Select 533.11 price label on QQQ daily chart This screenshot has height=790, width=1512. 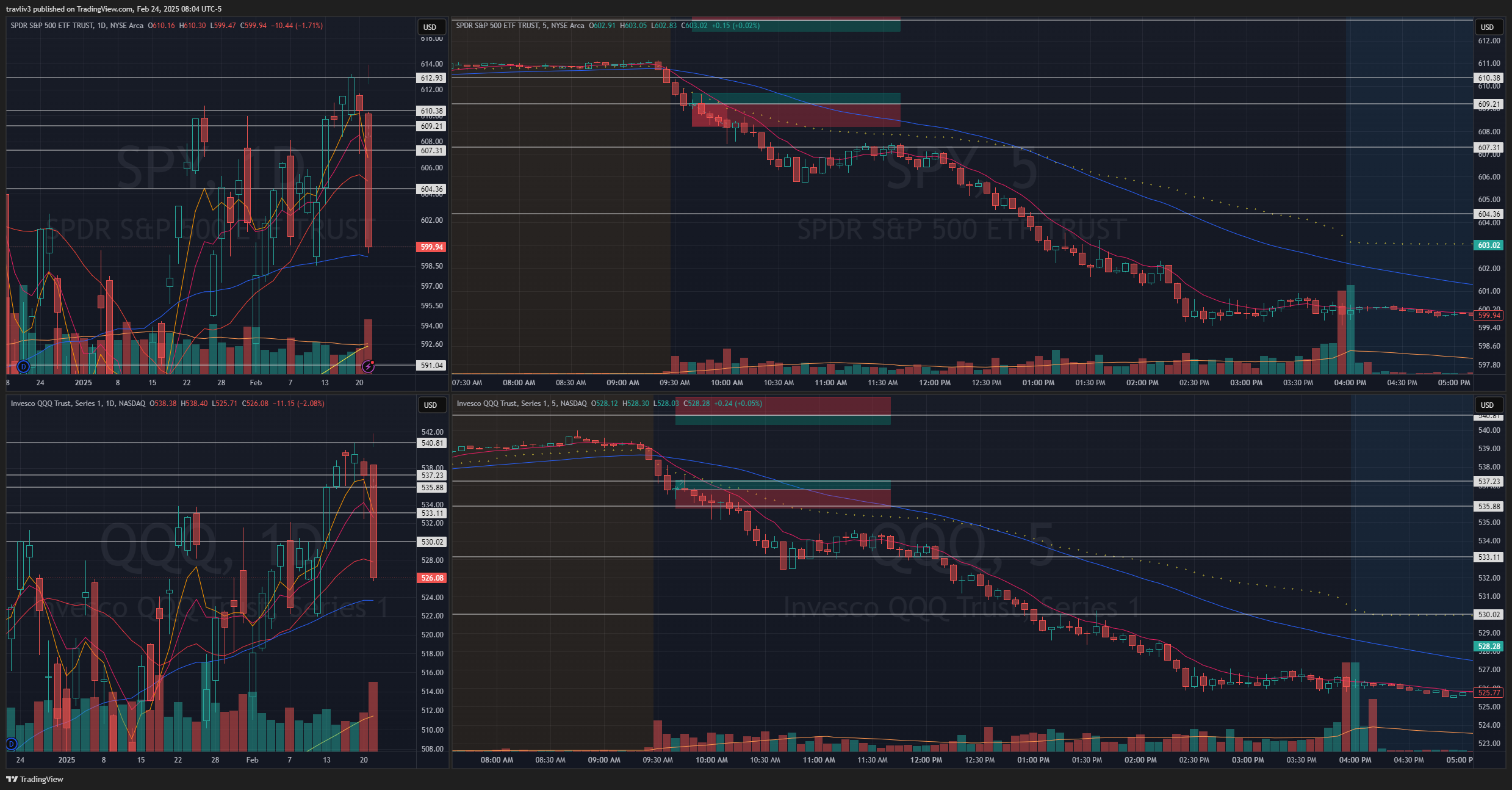pyautogui.click(x=431, y=513)
